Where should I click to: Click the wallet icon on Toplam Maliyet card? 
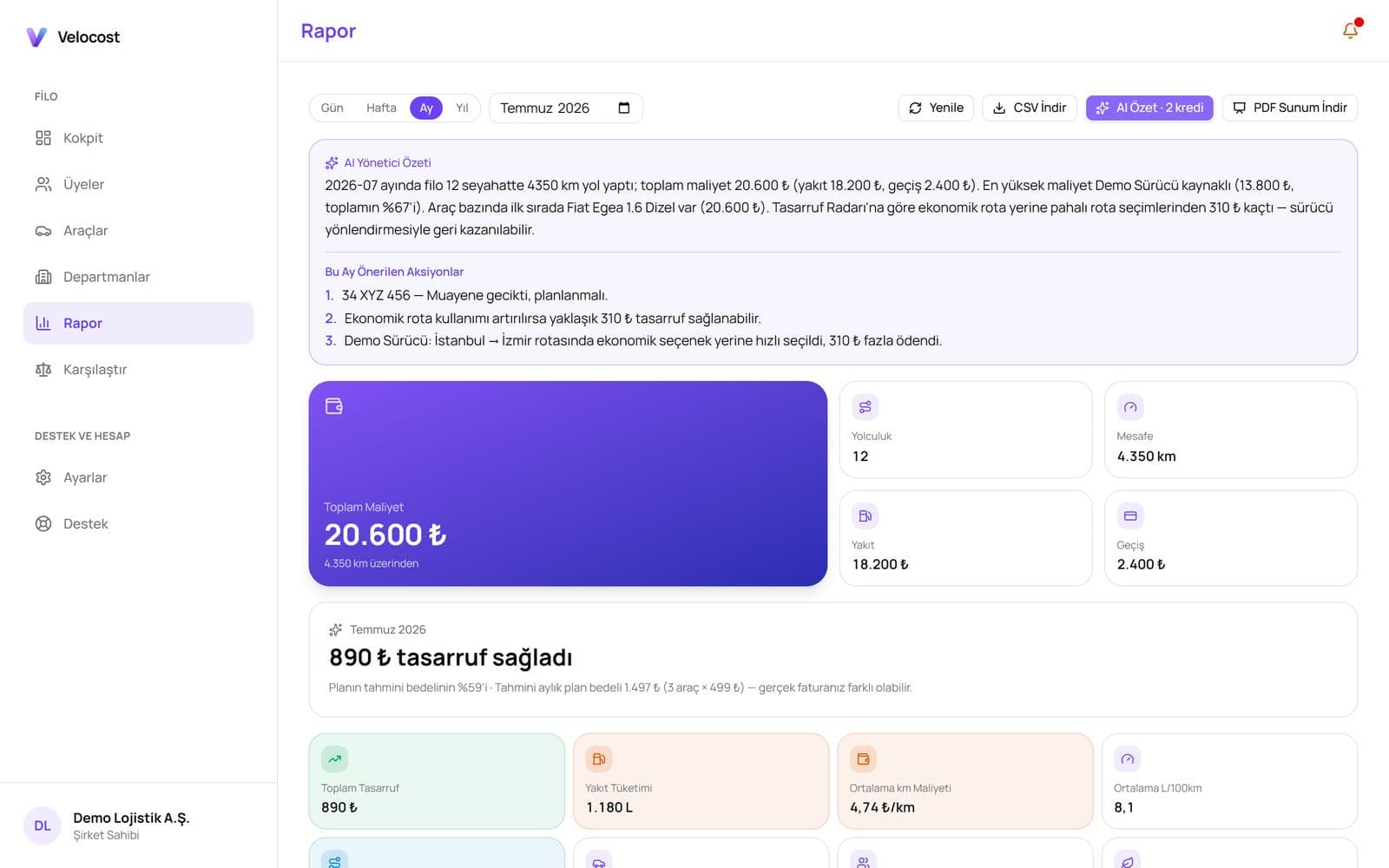tap(334, 405)
